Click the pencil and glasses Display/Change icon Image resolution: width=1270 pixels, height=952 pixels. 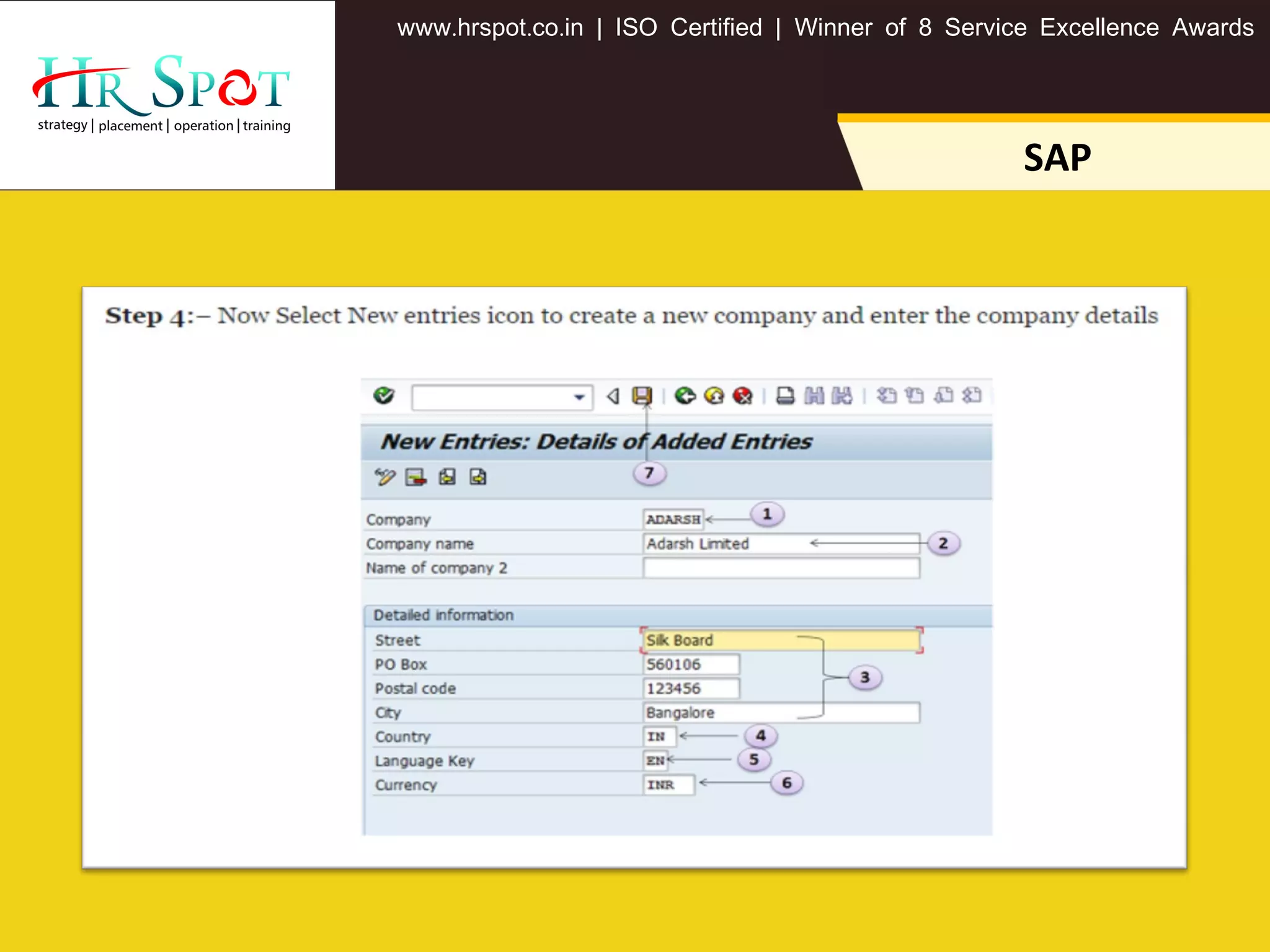tap(385, 477)
